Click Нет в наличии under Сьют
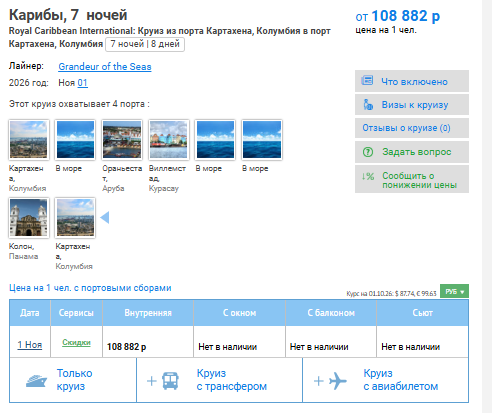492x413 pixels. (x=411, y=347)
